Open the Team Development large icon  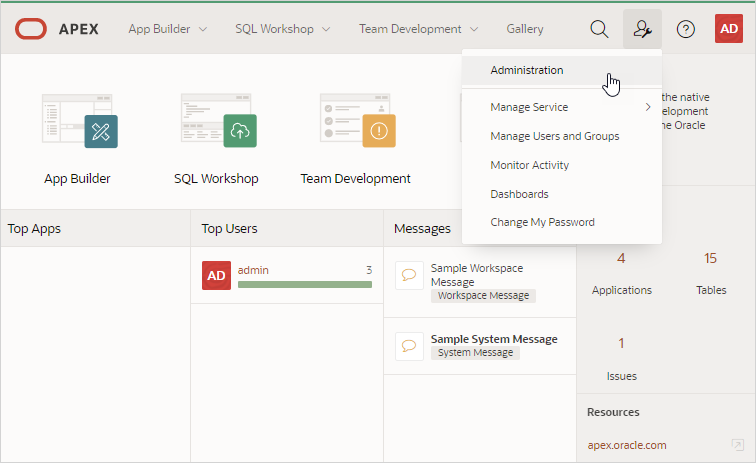358,121
